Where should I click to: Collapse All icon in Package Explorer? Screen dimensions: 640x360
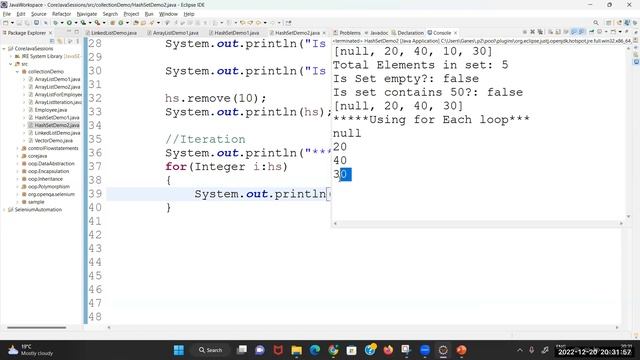pyautogui.click(x=52, y=41)
